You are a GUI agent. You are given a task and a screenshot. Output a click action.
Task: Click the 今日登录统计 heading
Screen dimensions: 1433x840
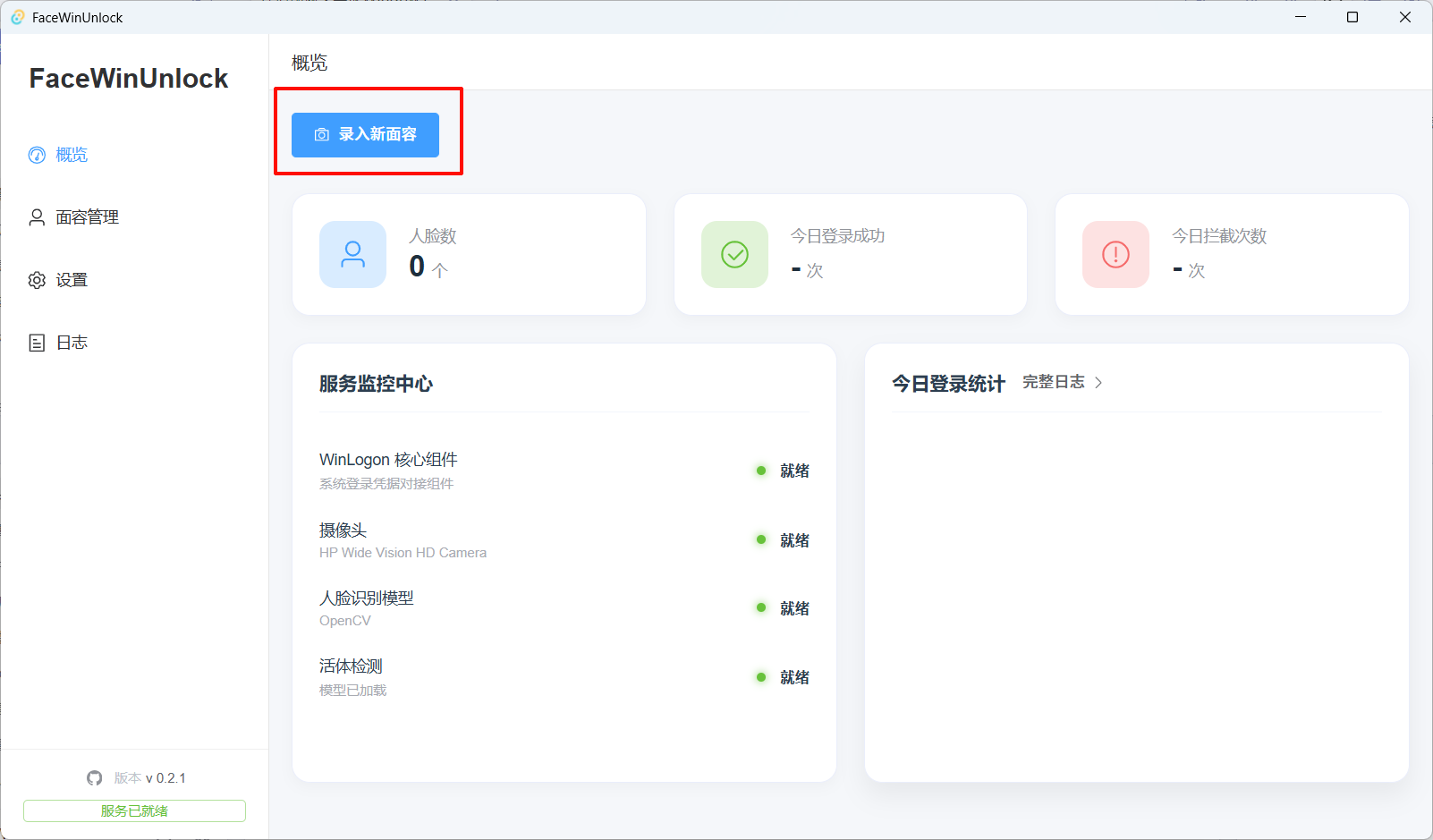pos(948,384)
